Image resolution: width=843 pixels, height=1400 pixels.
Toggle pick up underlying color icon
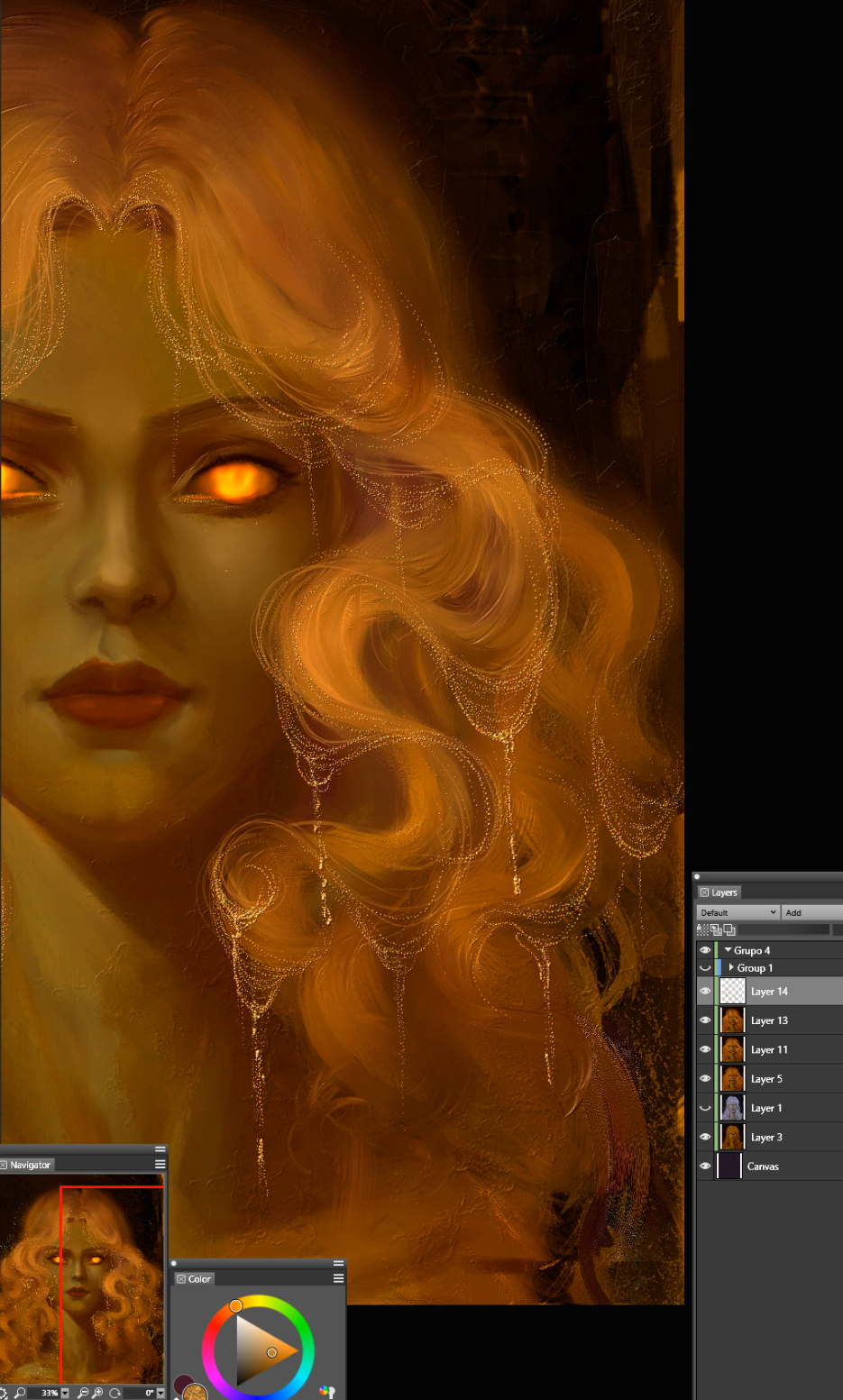[x=716, y=929]
